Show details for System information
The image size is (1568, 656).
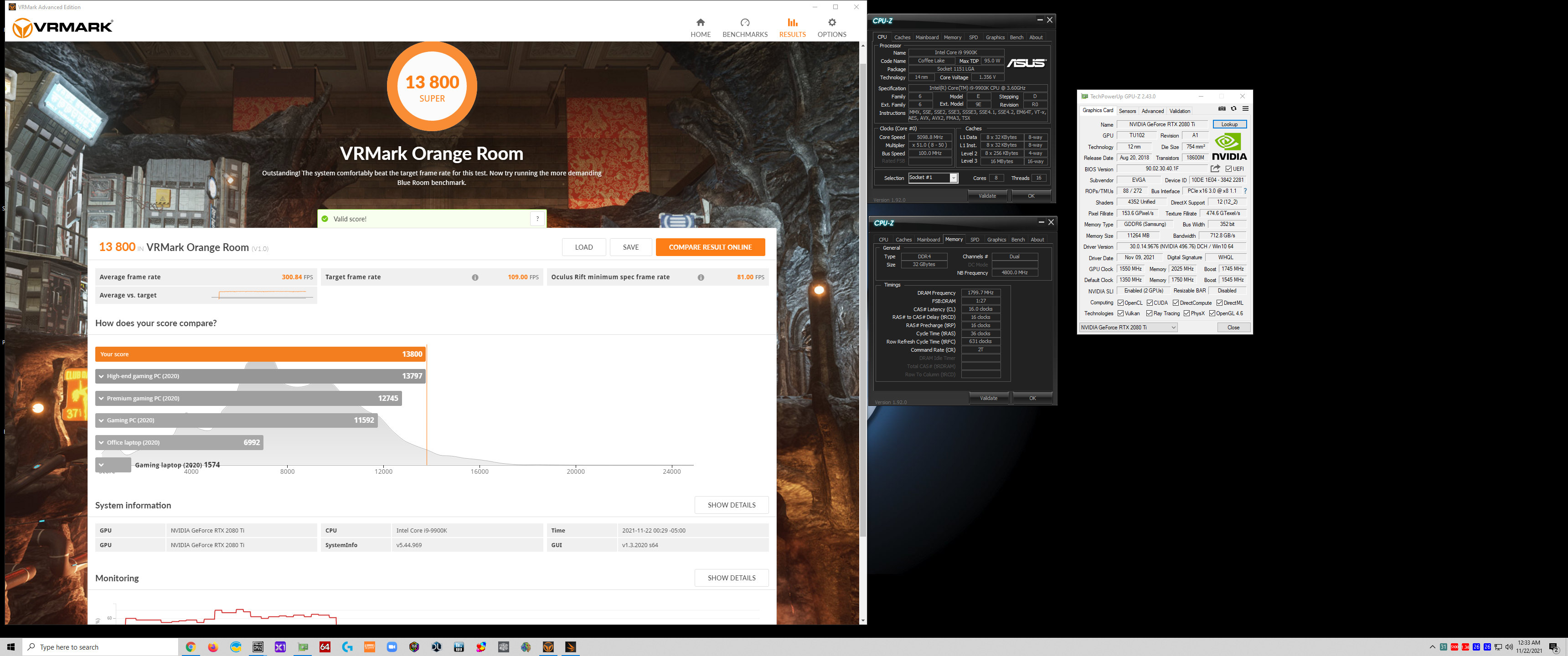(731, 505)
